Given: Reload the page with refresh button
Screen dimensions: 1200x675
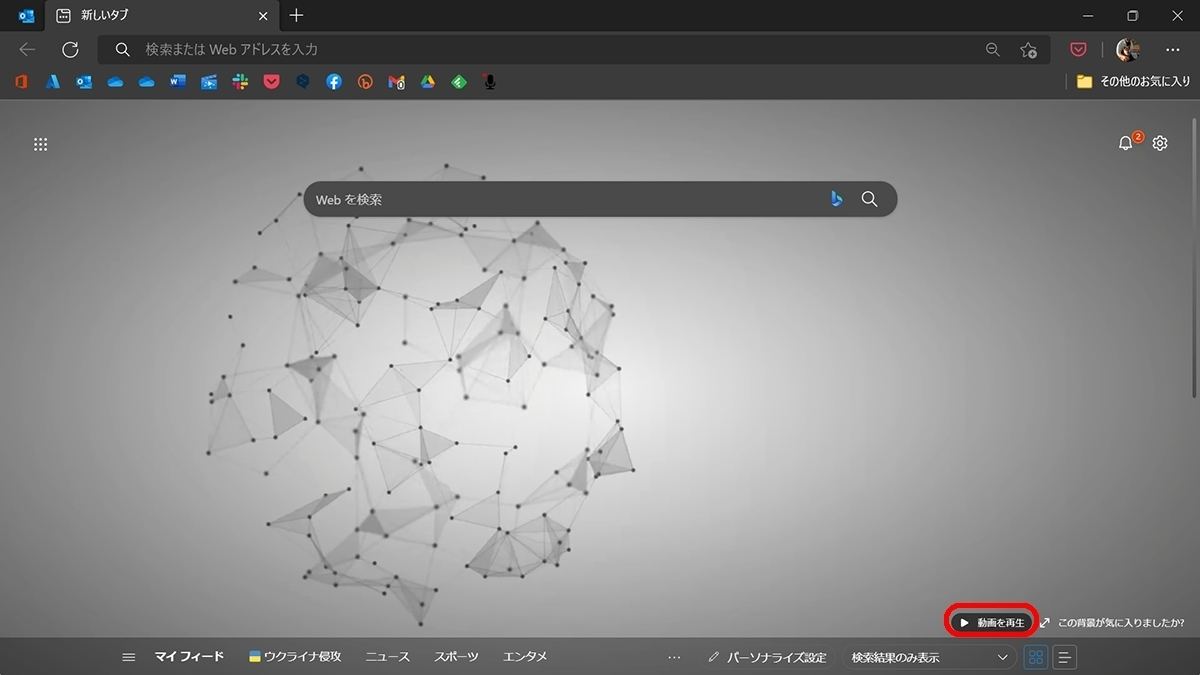Looking at the screenshot, I should 70,49.
